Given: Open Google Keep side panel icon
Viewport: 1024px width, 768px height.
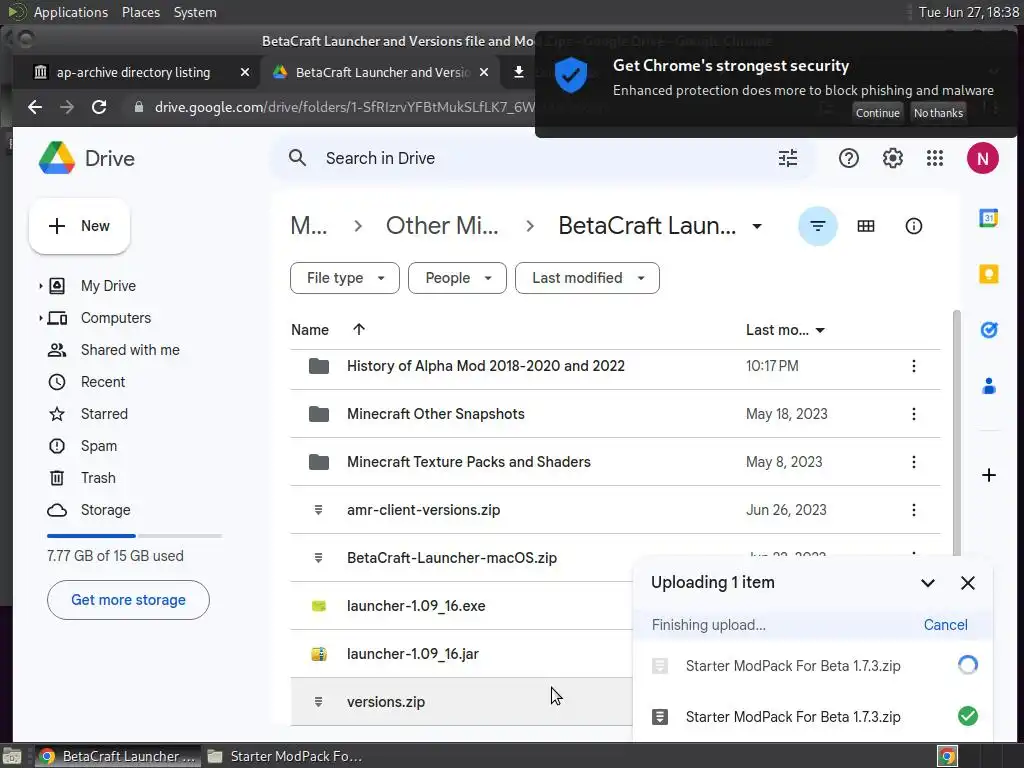Looking at the screenshot, I should coord(989,274).
